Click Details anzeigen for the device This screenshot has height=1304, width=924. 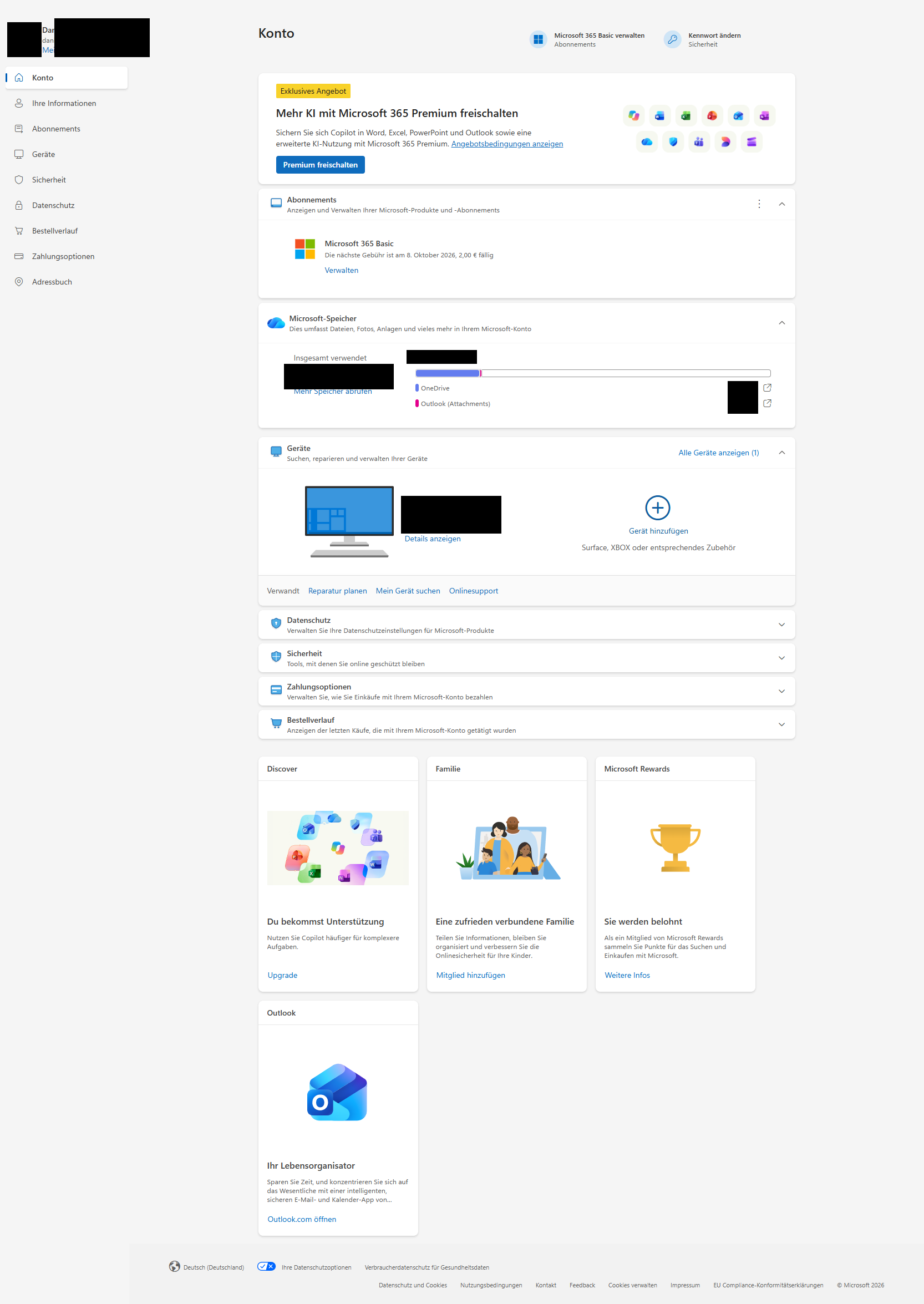tap(433, 539)
